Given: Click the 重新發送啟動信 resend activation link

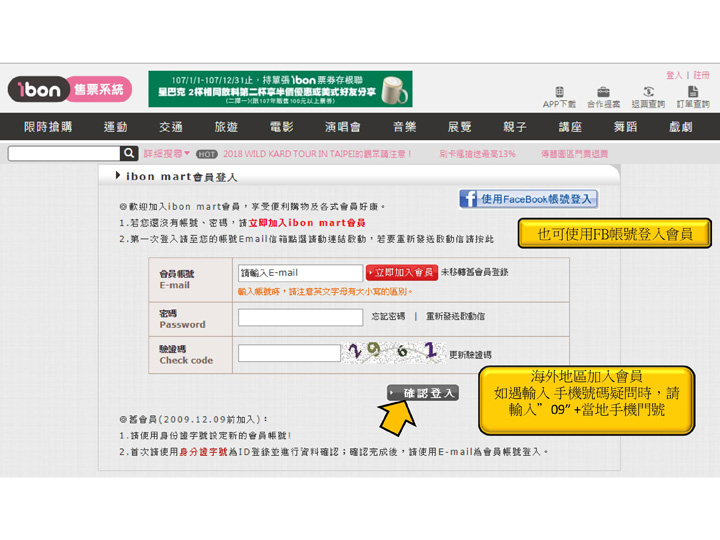Looking at the screenshot, I should tap(455, 316).
